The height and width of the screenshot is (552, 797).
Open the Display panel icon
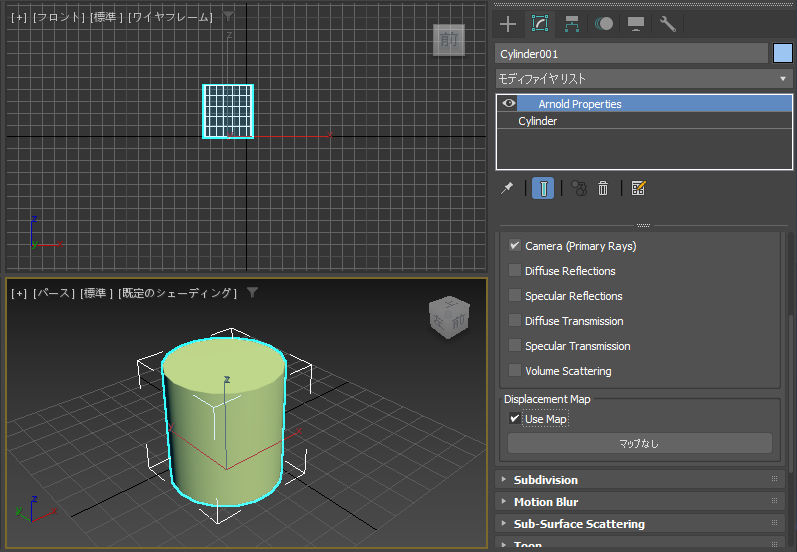click(x=636, y=24)
